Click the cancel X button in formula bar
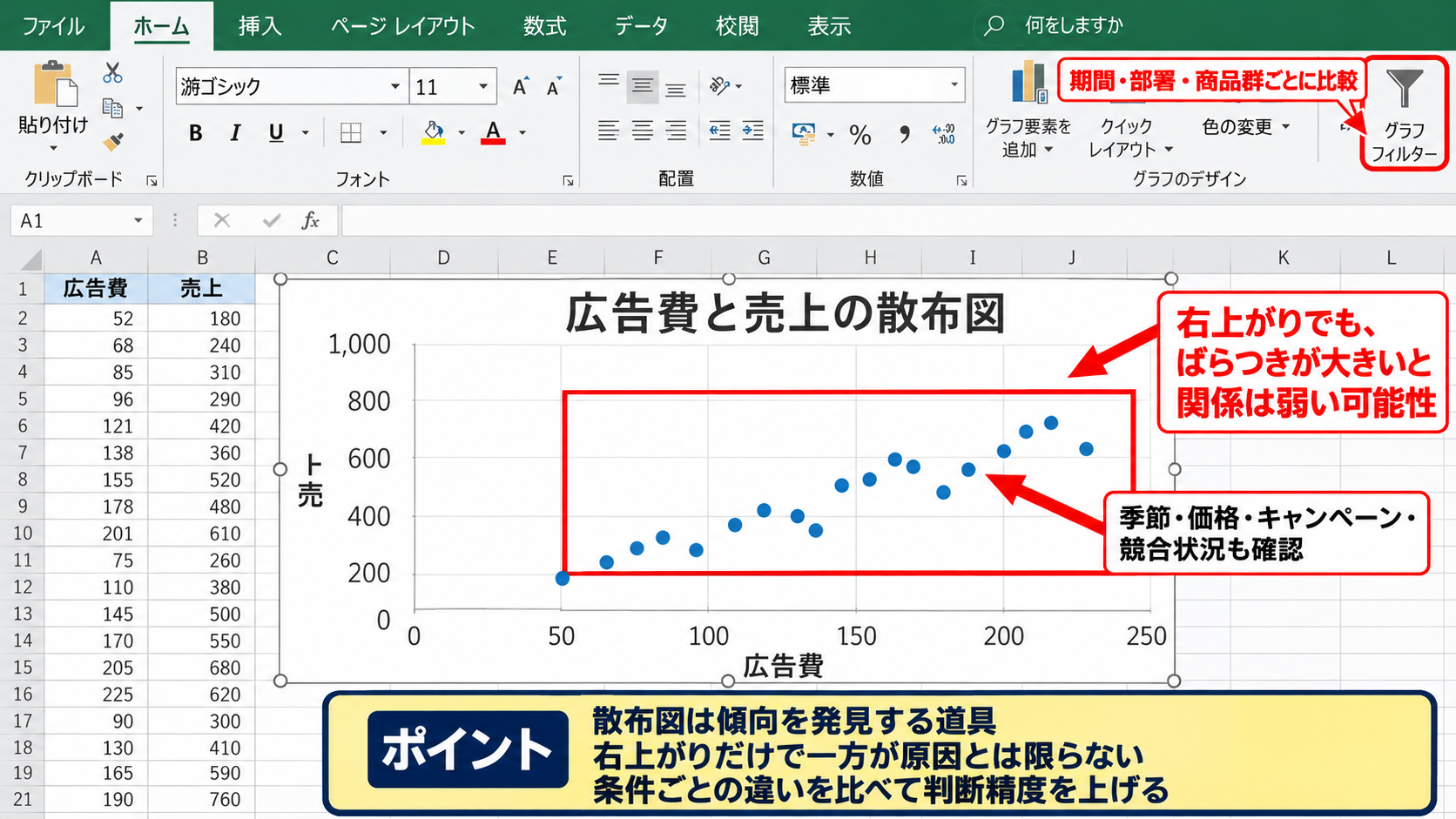 coord(222,221)
